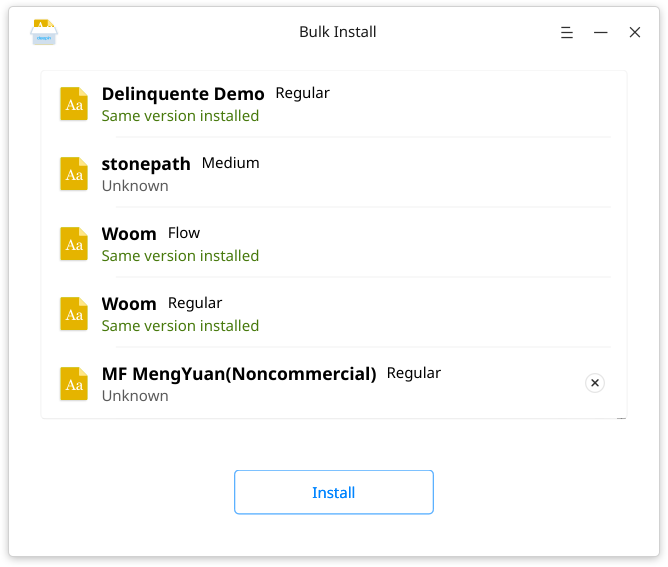668x567 pixels.
Task: Click Same version installed under Woom Flow
Action: pos(180,256)
